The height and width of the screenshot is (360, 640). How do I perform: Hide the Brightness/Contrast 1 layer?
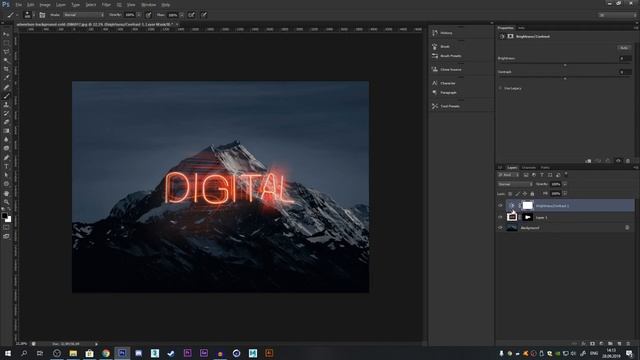tap(500, 205)
